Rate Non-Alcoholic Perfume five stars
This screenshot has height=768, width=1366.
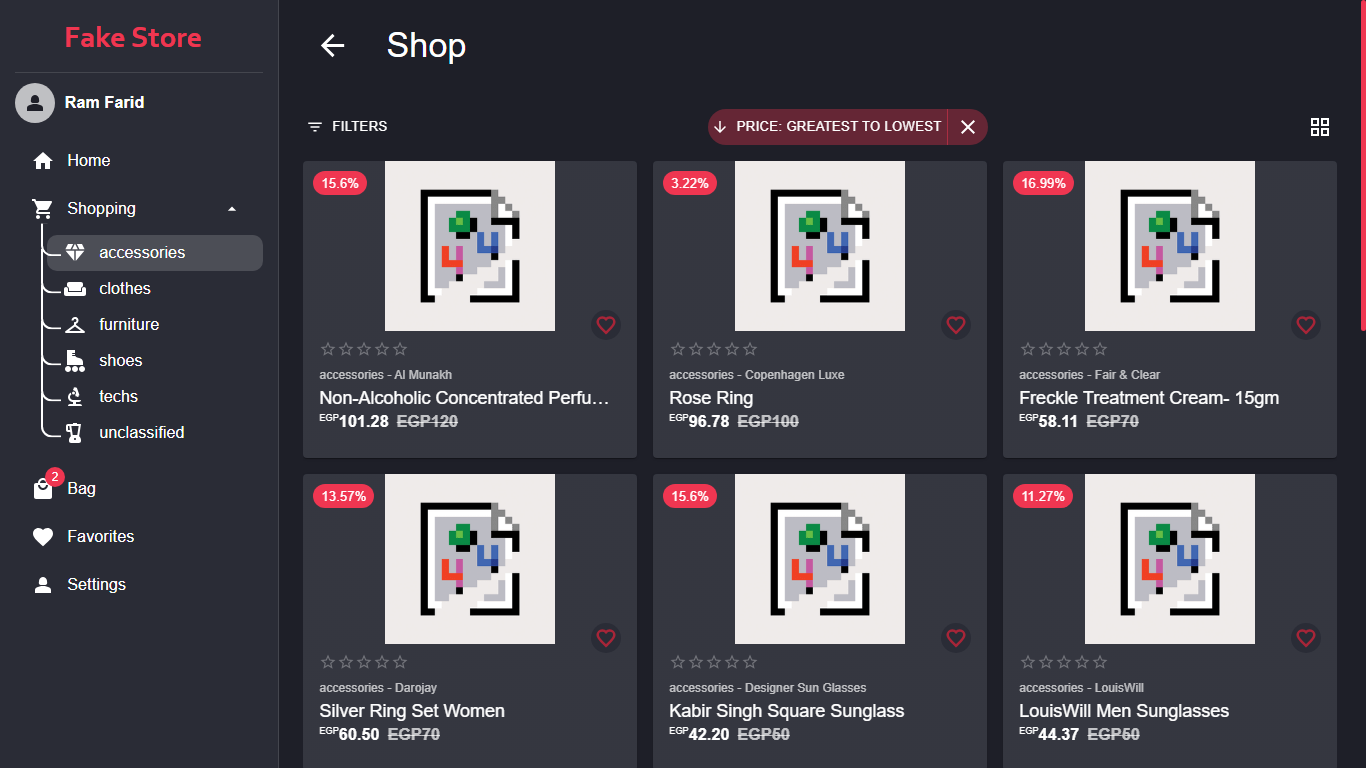[x=400, y=349]
